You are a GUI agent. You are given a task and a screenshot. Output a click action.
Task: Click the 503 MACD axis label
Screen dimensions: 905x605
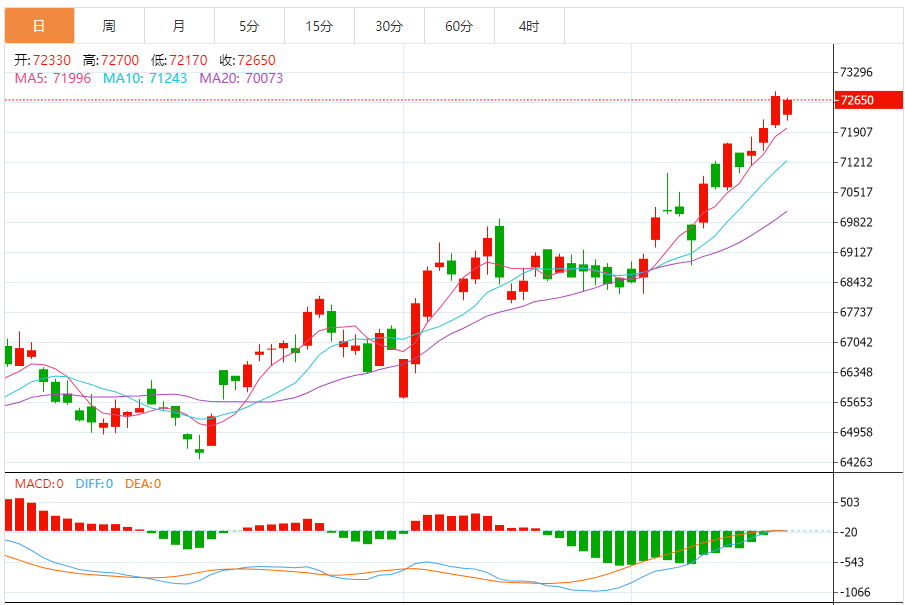pyautogui.click(x=850, y=502)
